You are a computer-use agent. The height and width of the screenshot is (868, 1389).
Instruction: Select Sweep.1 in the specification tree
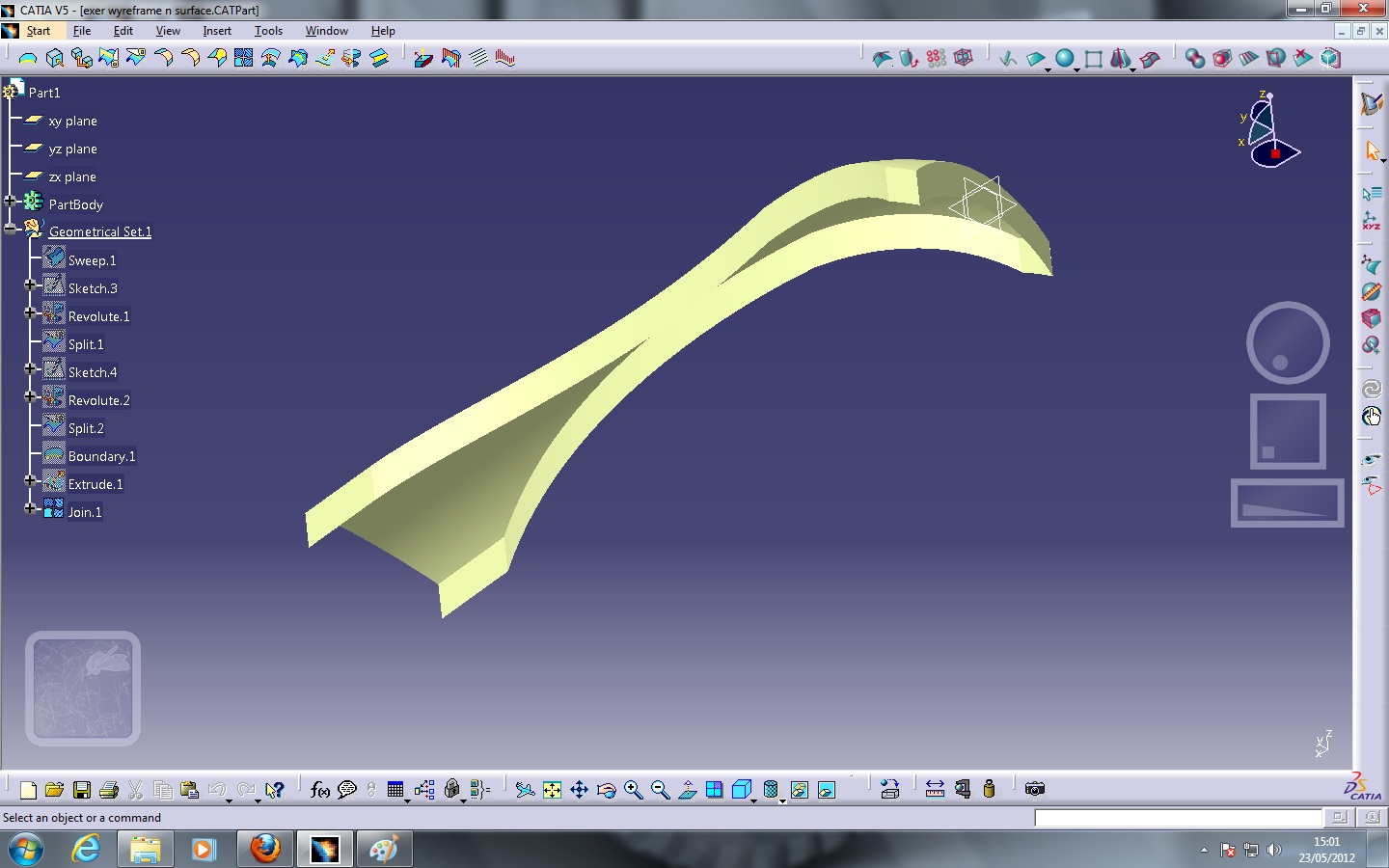tap(92, 259)
